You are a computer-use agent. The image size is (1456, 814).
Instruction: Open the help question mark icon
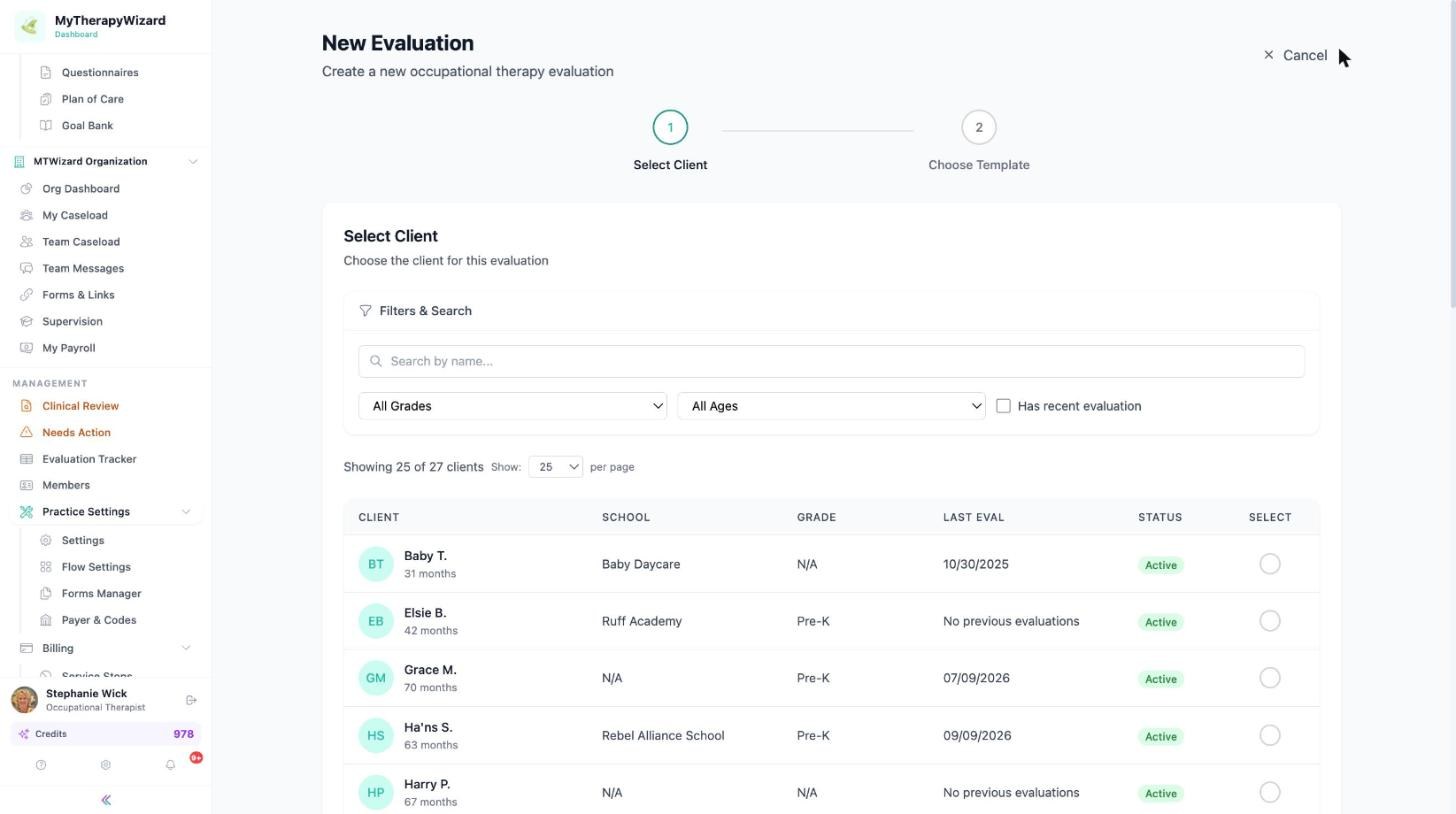click(x=41, y=765)
